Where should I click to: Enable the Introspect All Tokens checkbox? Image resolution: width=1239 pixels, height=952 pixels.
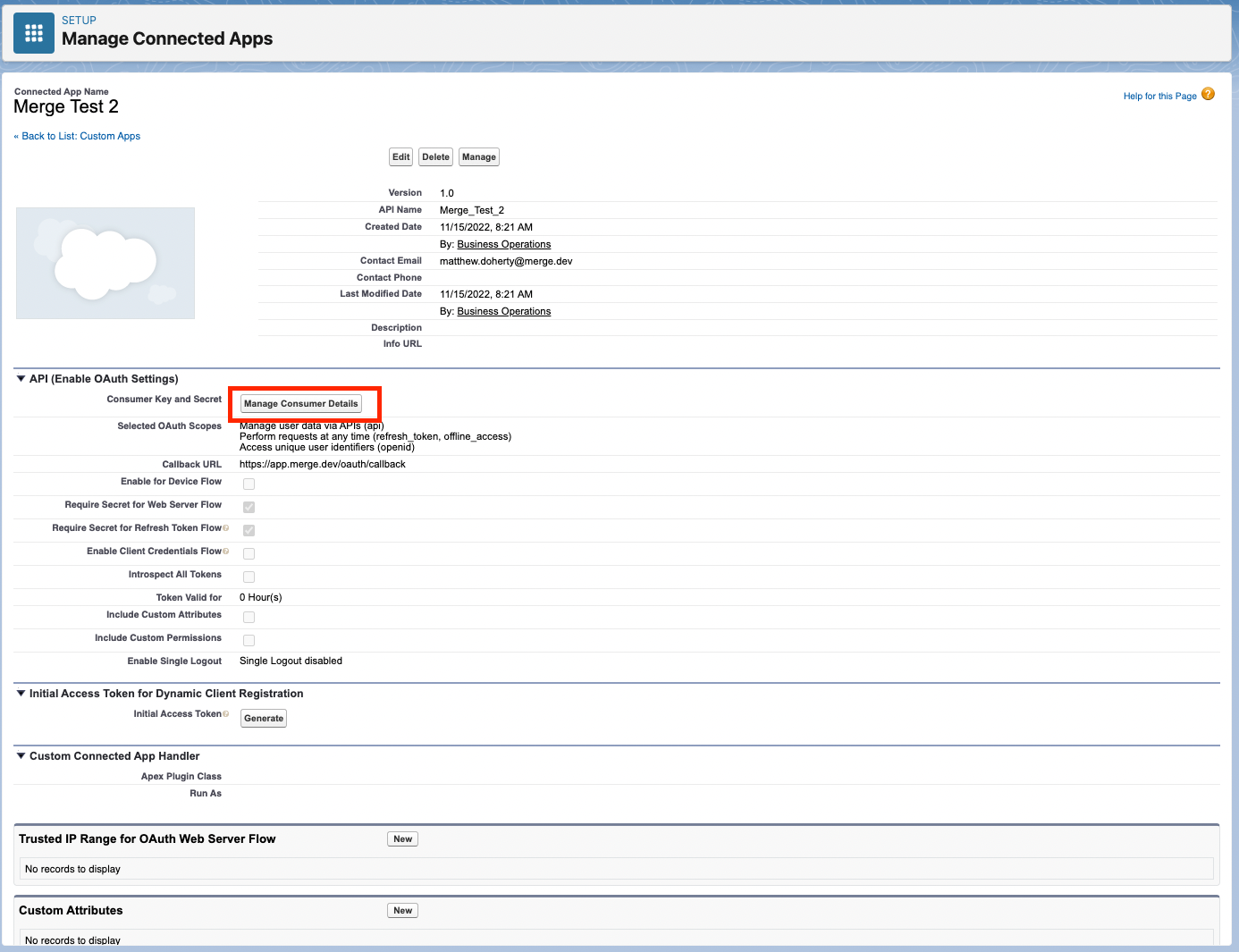[x=249, y=577]
